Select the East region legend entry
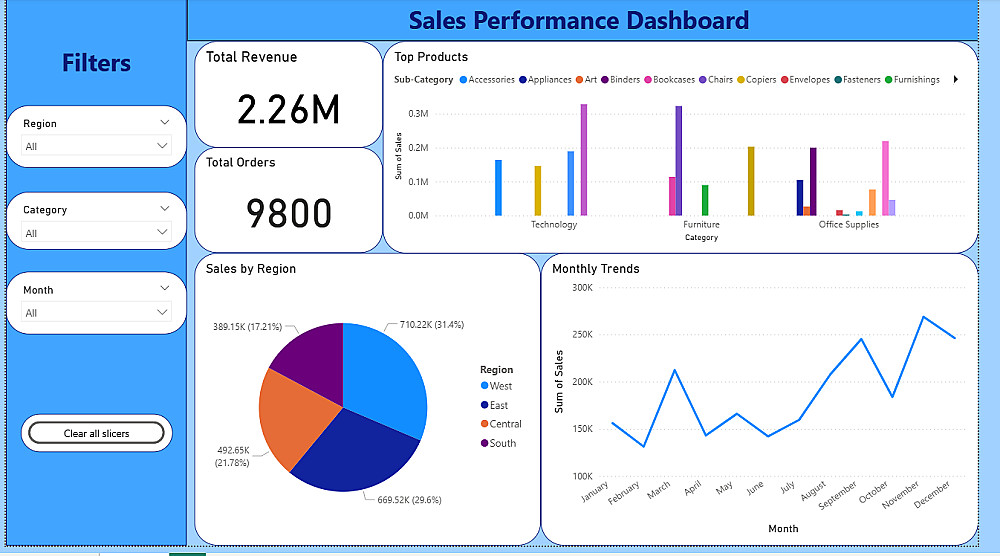 tap(494, 406)
